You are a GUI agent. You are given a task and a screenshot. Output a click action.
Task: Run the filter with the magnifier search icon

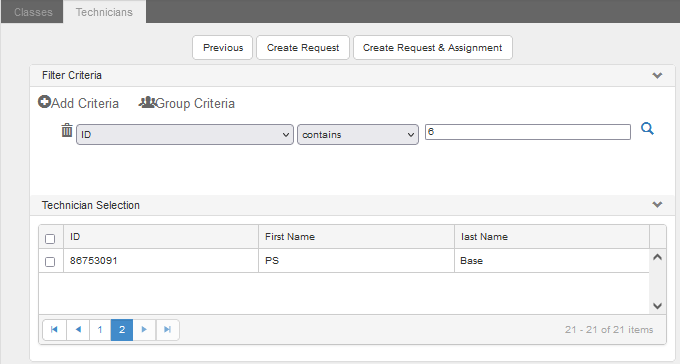647,129
